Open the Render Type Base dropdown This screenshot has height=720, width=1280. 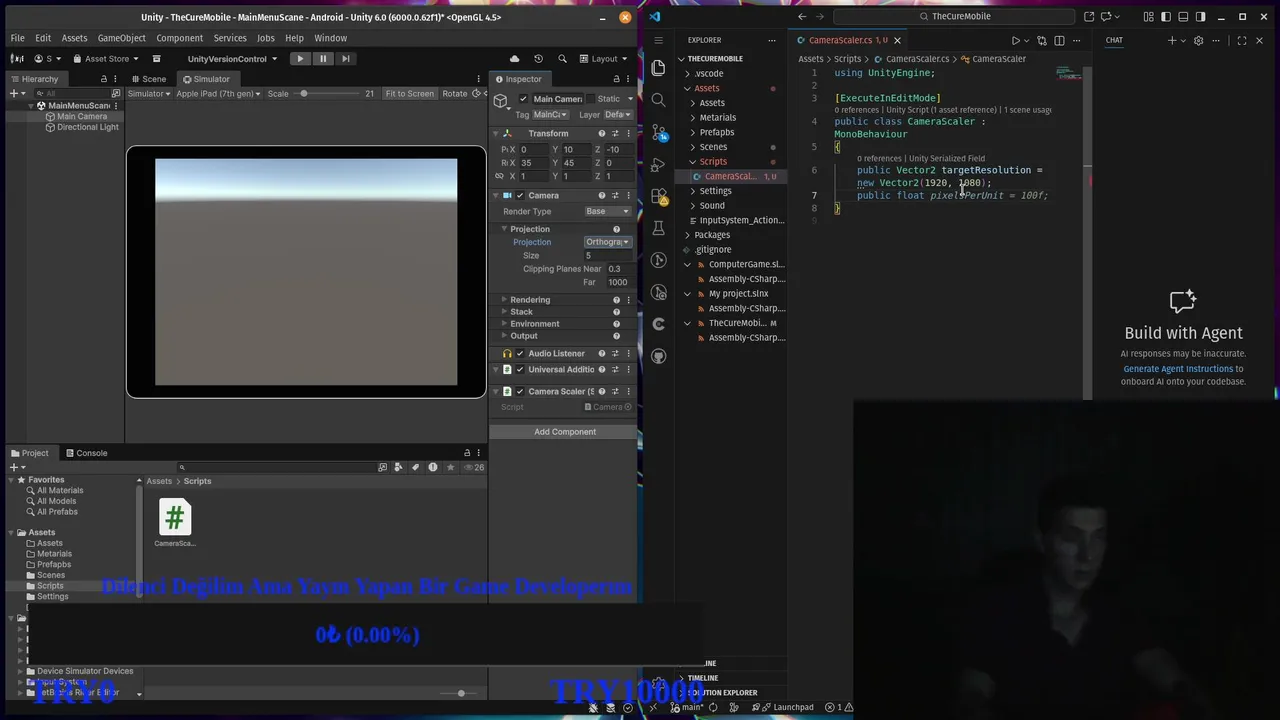point(608,211)
